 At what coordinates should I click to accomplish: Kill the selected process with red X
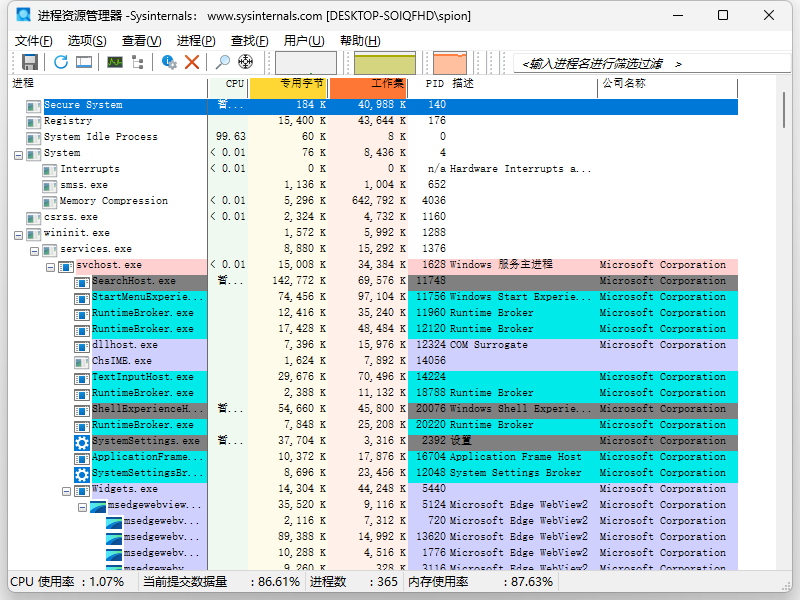click(x=191, y=61)
